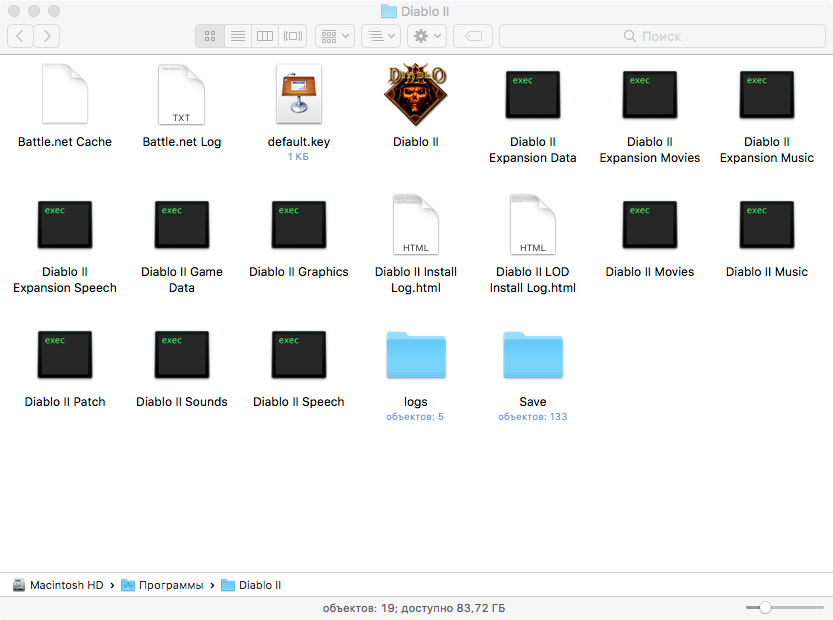The image size is (833, 620).
Task: Click Macintosh HD in the path bar
Action: point(58,585)
